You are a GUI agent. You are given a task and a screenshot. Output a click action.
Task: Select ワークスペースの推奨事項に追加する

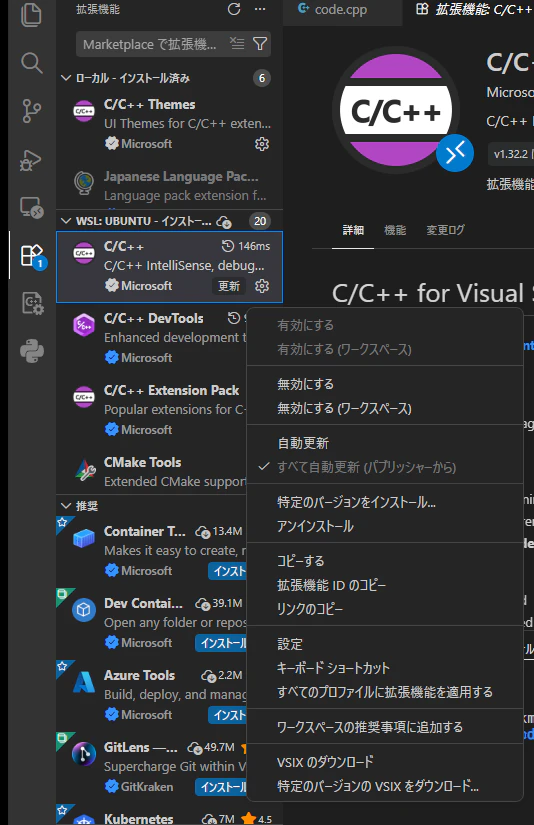385,727
